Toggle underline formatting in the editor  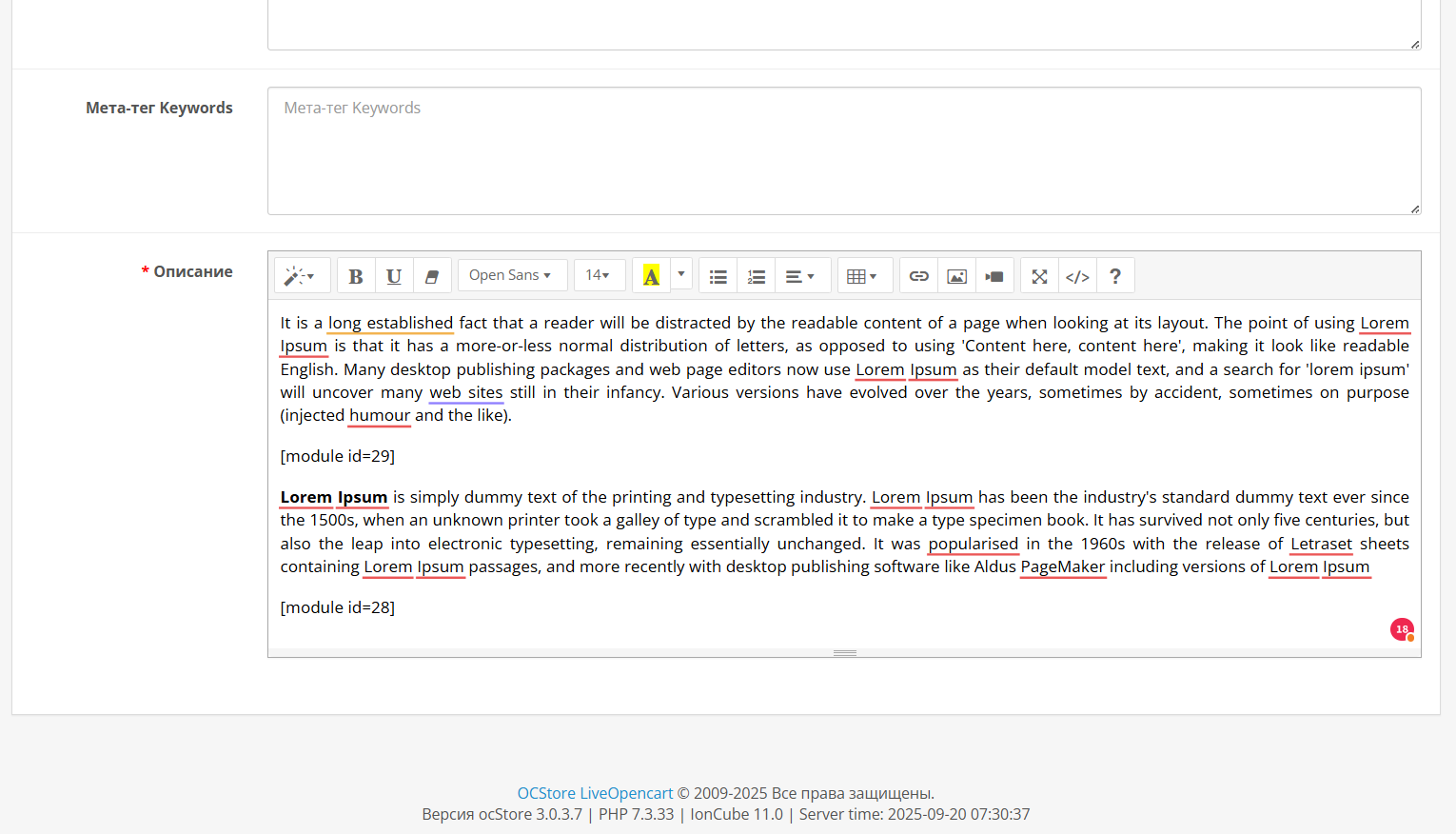394,276
